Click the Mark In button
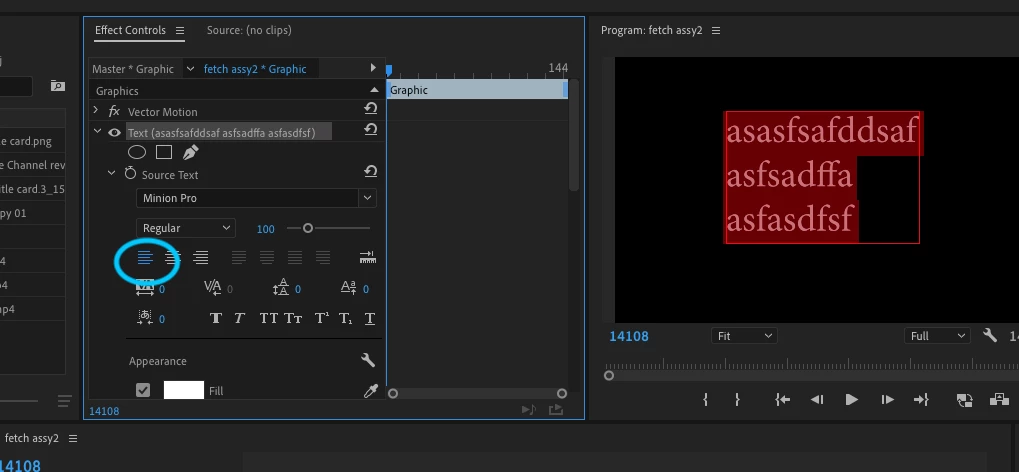This screenshot has height=472, width=1019. 706,400
